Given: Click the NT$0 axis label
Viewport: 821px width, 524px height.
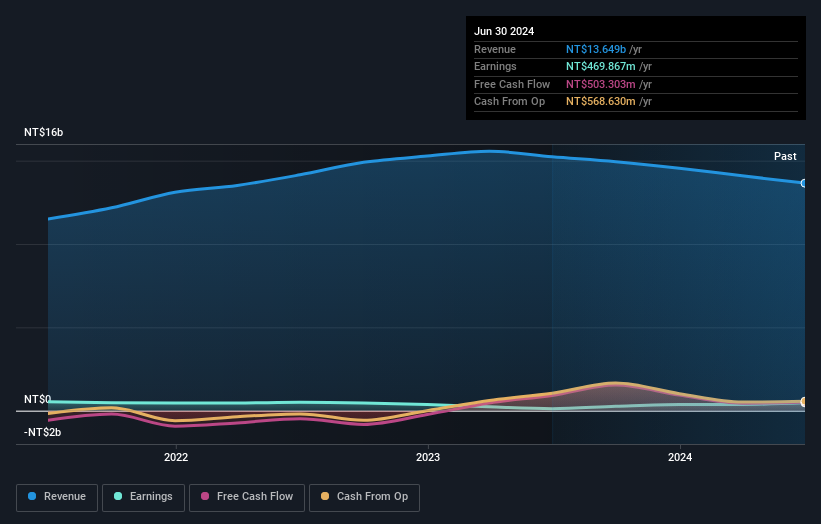Looking at the screenshot, I should point(37,399).
